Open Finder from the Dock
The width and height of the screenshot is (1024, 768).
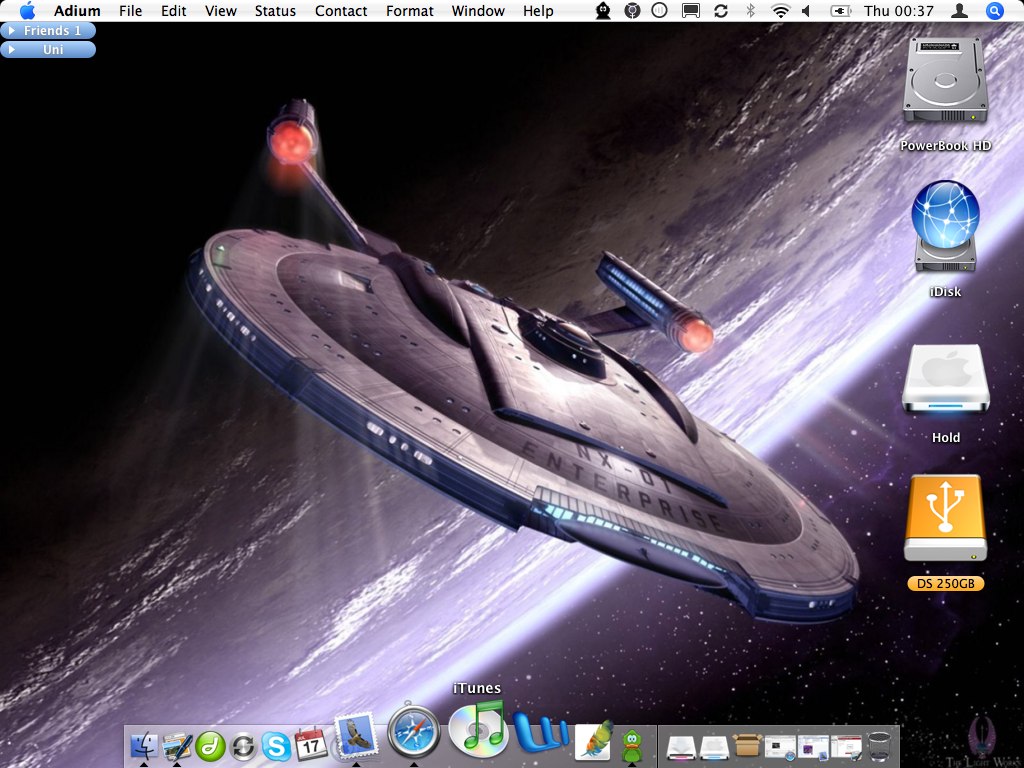pos(144,746)
